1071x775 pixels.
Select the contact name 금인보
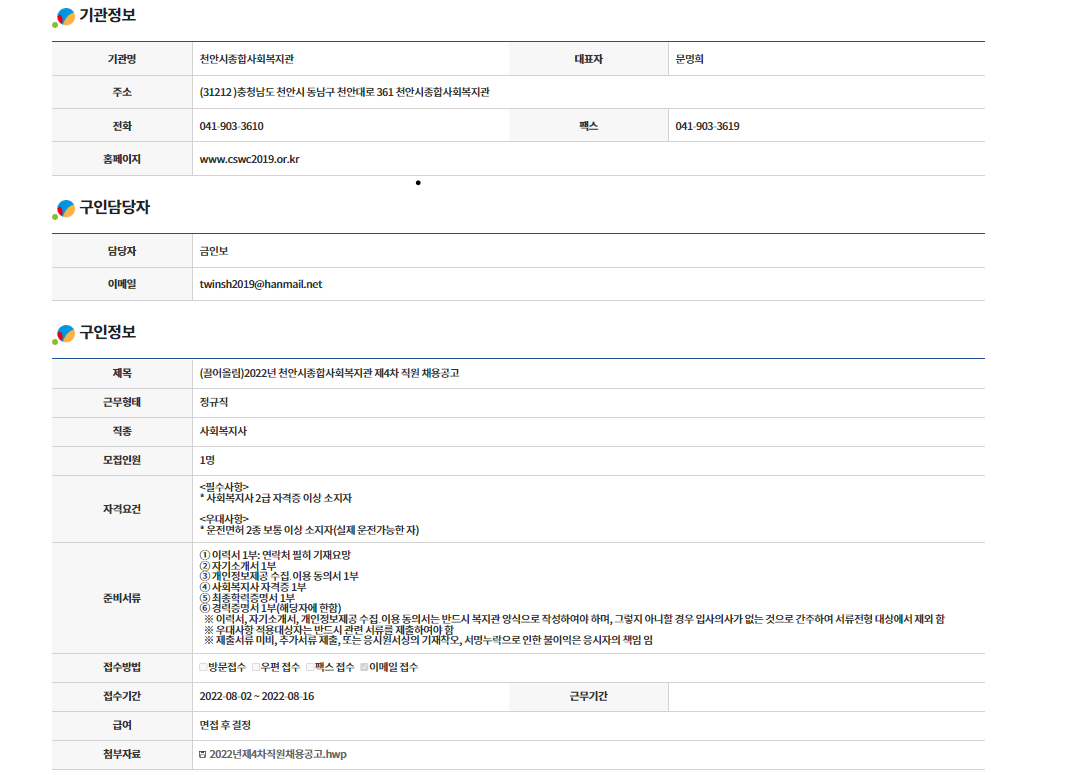click(214, 251)
